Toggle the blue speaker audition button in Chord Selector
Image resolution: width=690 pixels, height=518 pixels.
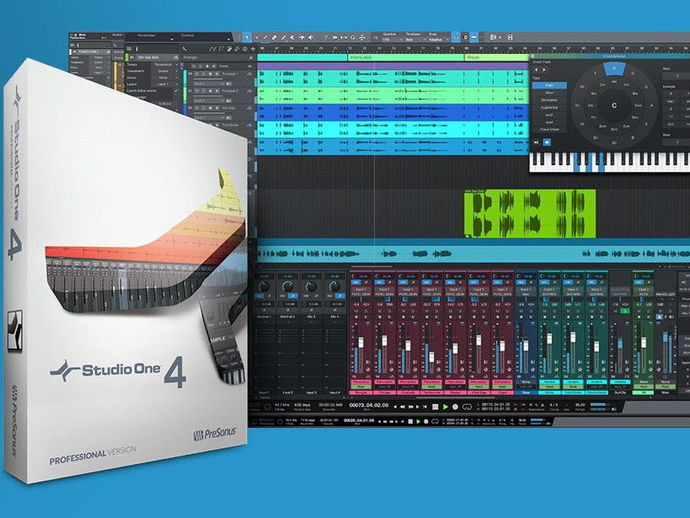pyautogui.click(x=547, y=142)
